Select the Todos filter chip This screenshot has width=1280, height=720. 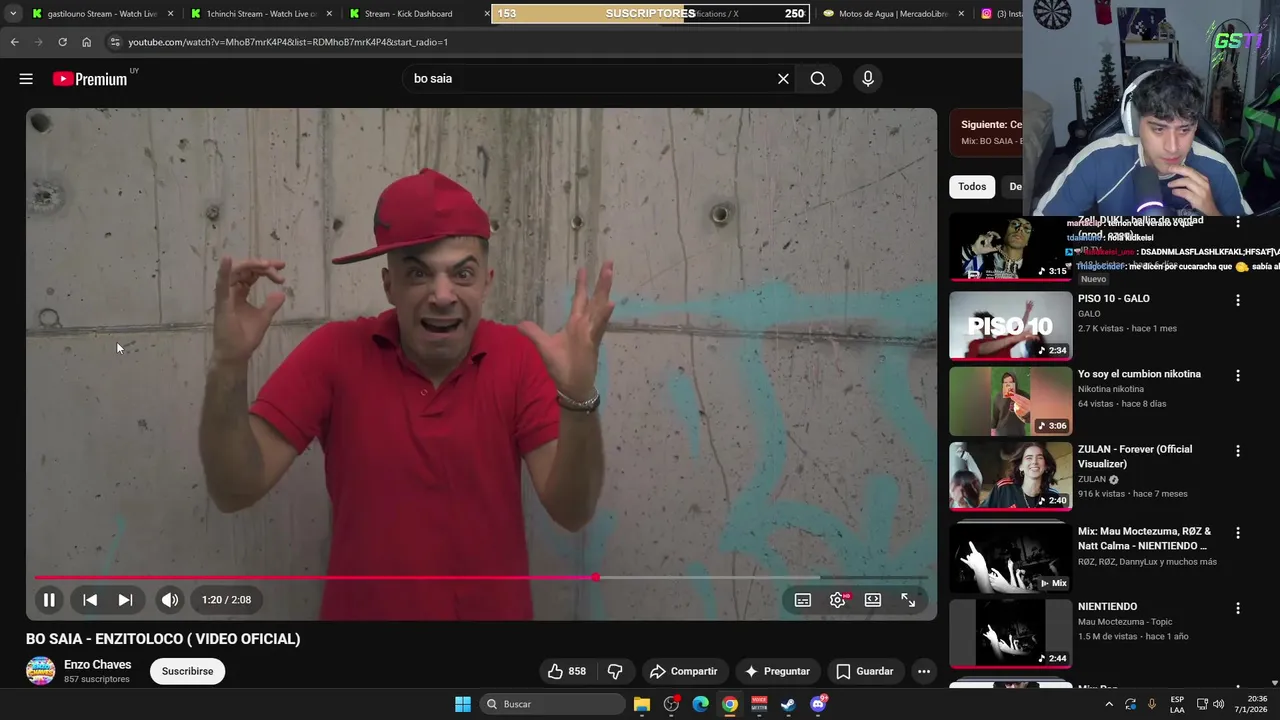(972, 187)
